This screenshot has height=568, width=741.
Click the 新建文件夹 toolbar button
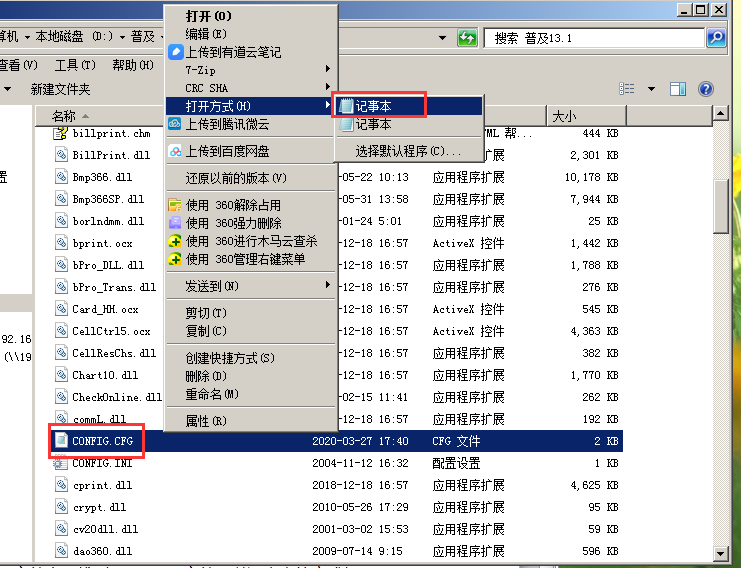(60, 90)
